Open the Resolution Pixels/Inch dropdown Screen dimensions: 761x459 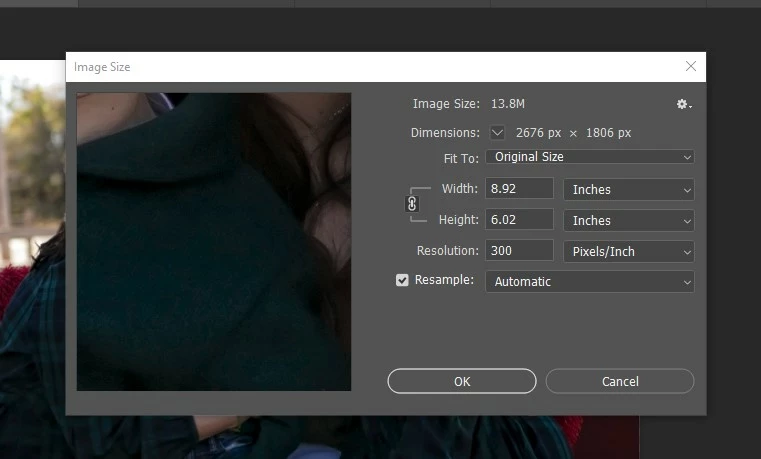629,252
